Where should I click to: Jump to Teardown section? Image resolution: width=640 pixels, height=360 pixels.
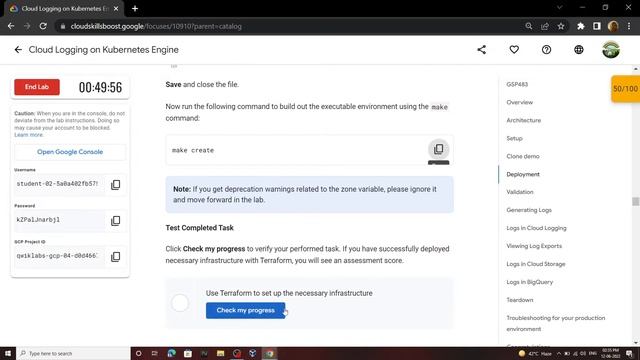520,300
